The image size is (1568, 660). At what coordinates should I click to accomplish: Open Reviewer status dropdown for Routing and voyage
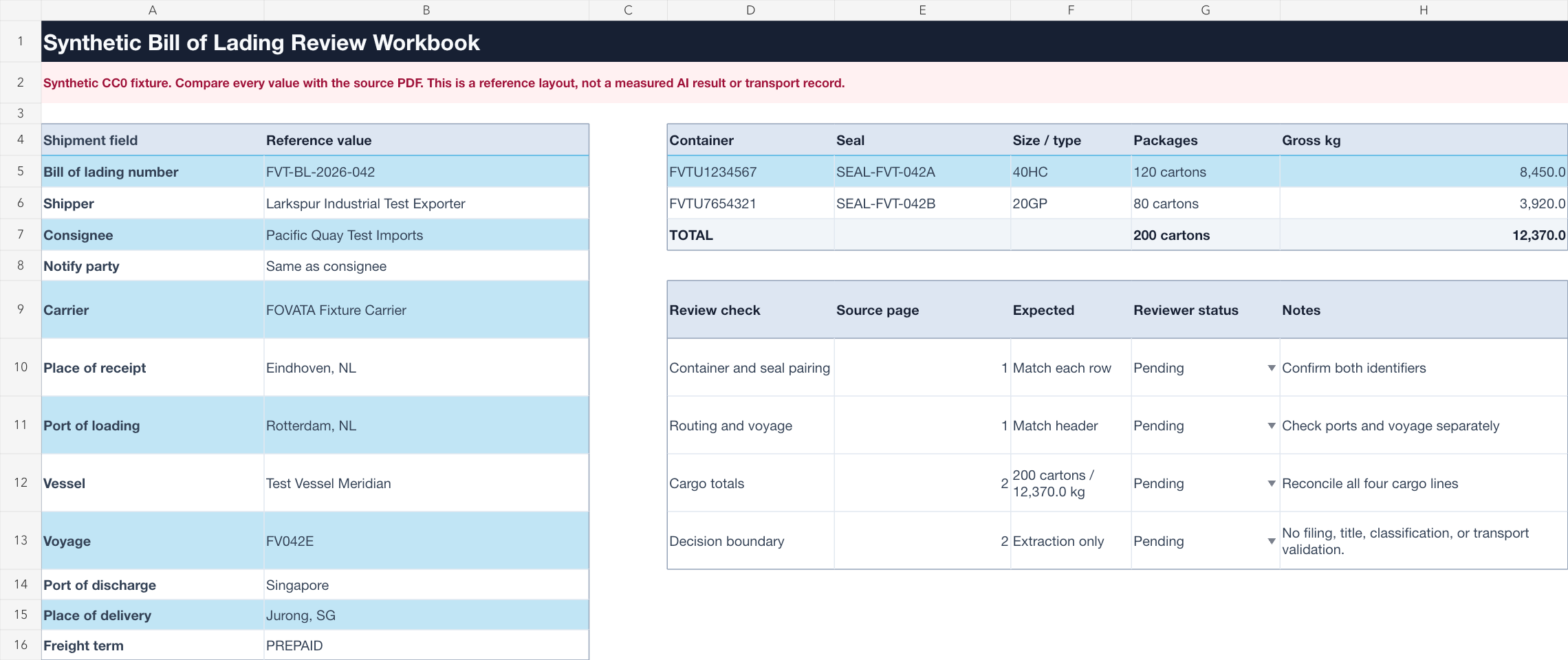pyautogui.click(x=1272, y=426)
